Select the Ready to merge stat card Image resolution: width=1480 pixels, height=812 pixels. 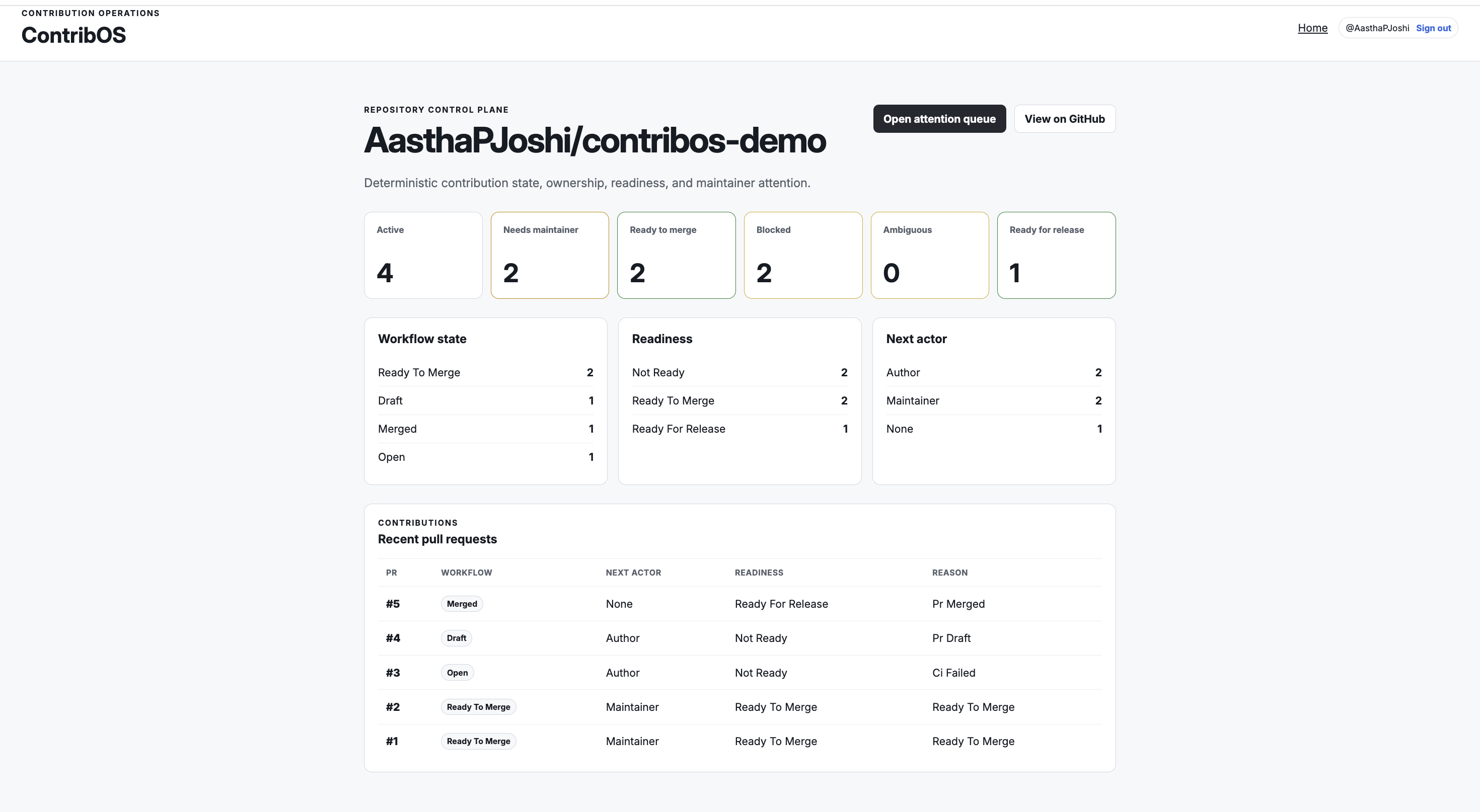676,255
